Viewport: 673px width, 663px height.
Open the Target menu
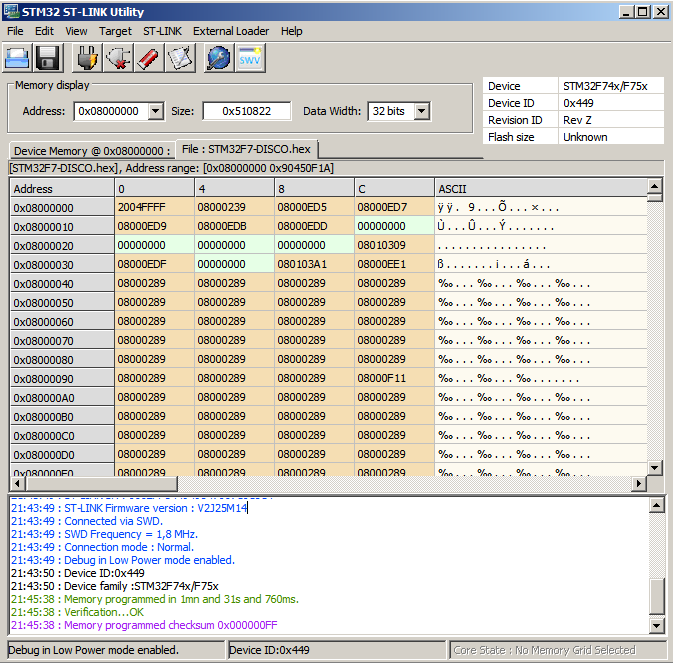point(115,31)
